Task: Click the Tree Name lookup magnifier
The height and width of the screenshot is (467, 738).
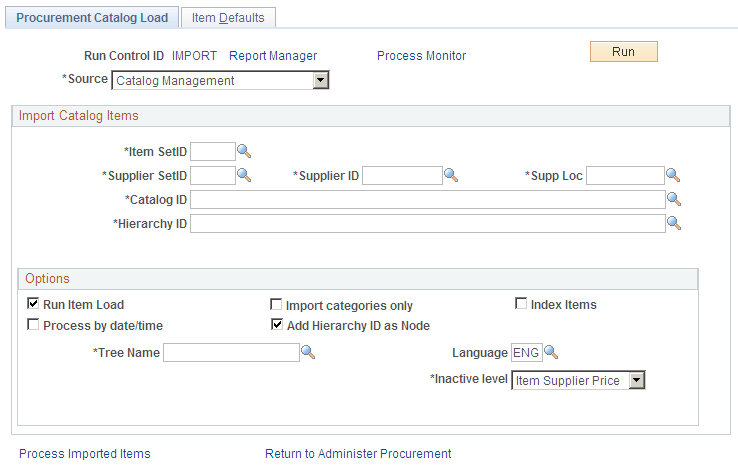Action: pos(308,352)
